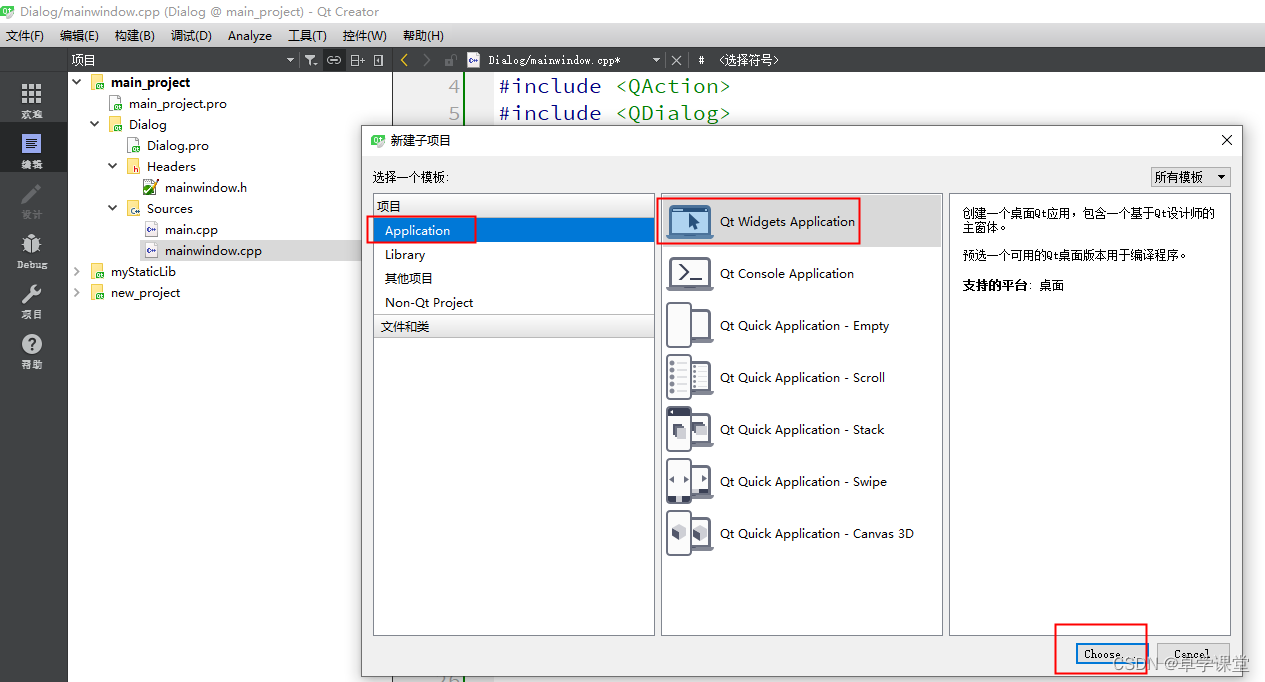
Task: Click the Cancel button
Action: pos(1191,654)
